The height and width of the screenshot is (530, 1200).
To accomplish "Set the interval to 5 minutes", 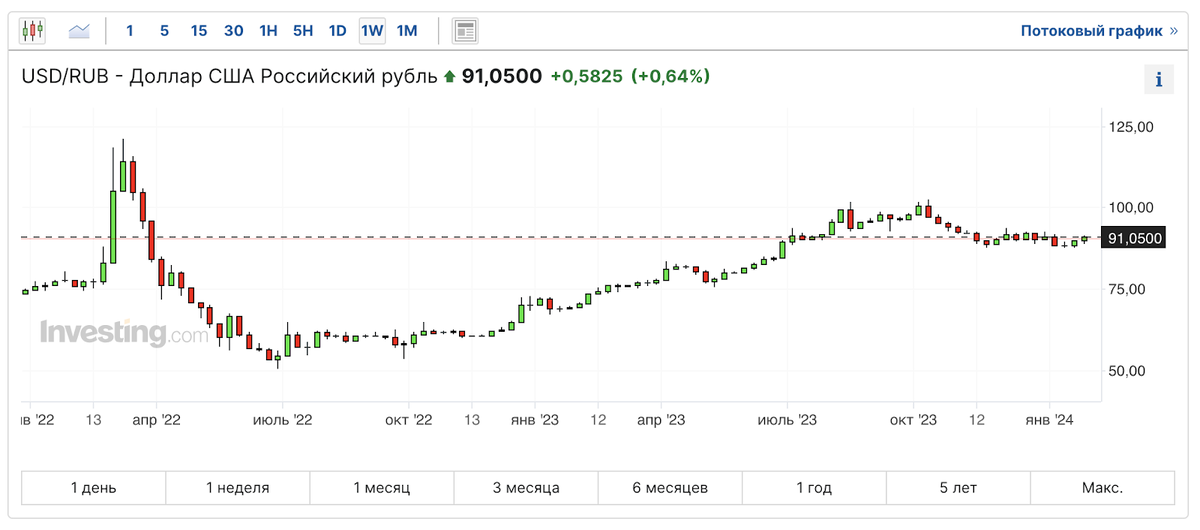I will 164,30.
